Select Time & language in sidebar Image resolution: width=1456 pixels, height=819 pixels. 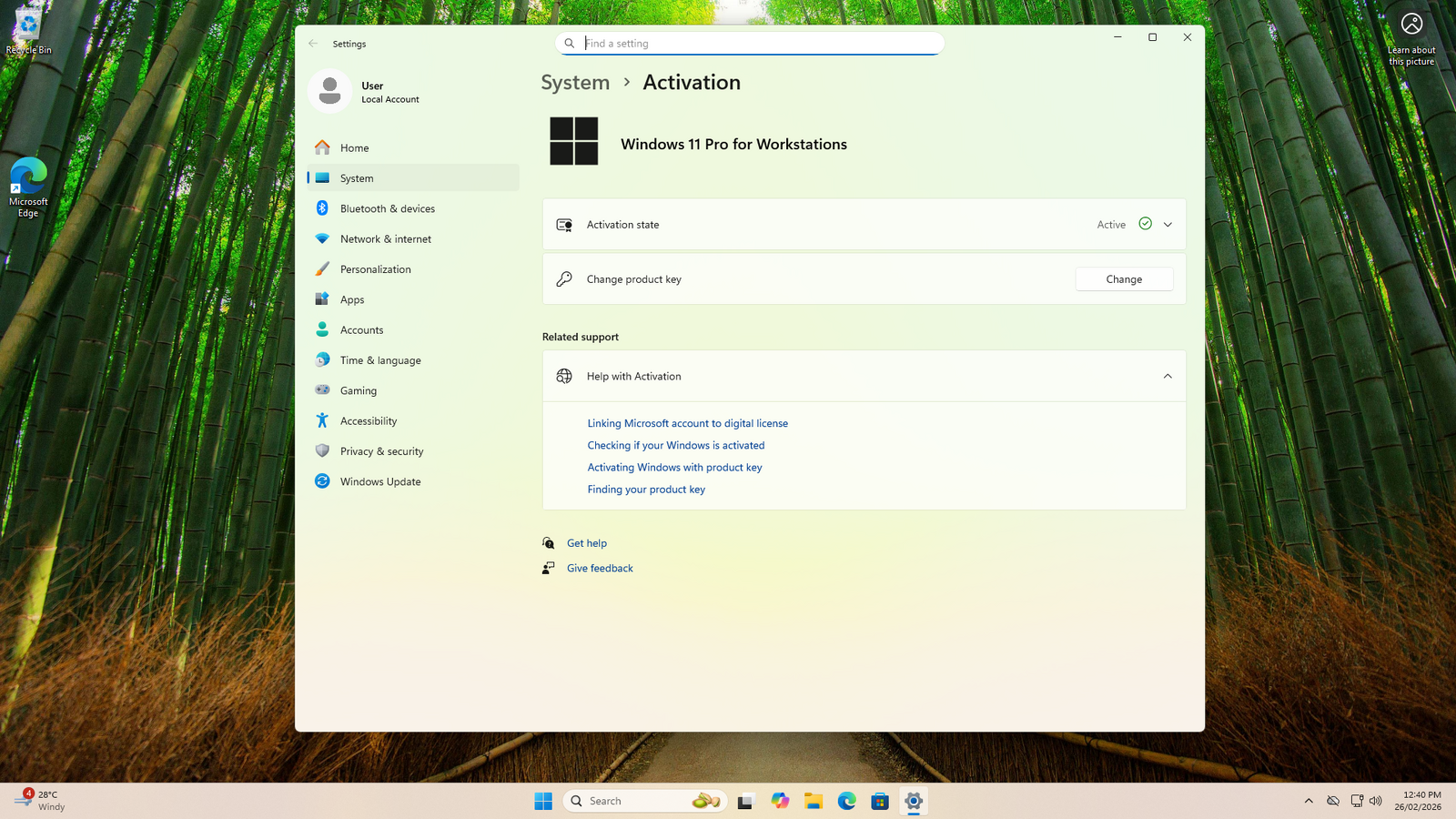point(379,360)
